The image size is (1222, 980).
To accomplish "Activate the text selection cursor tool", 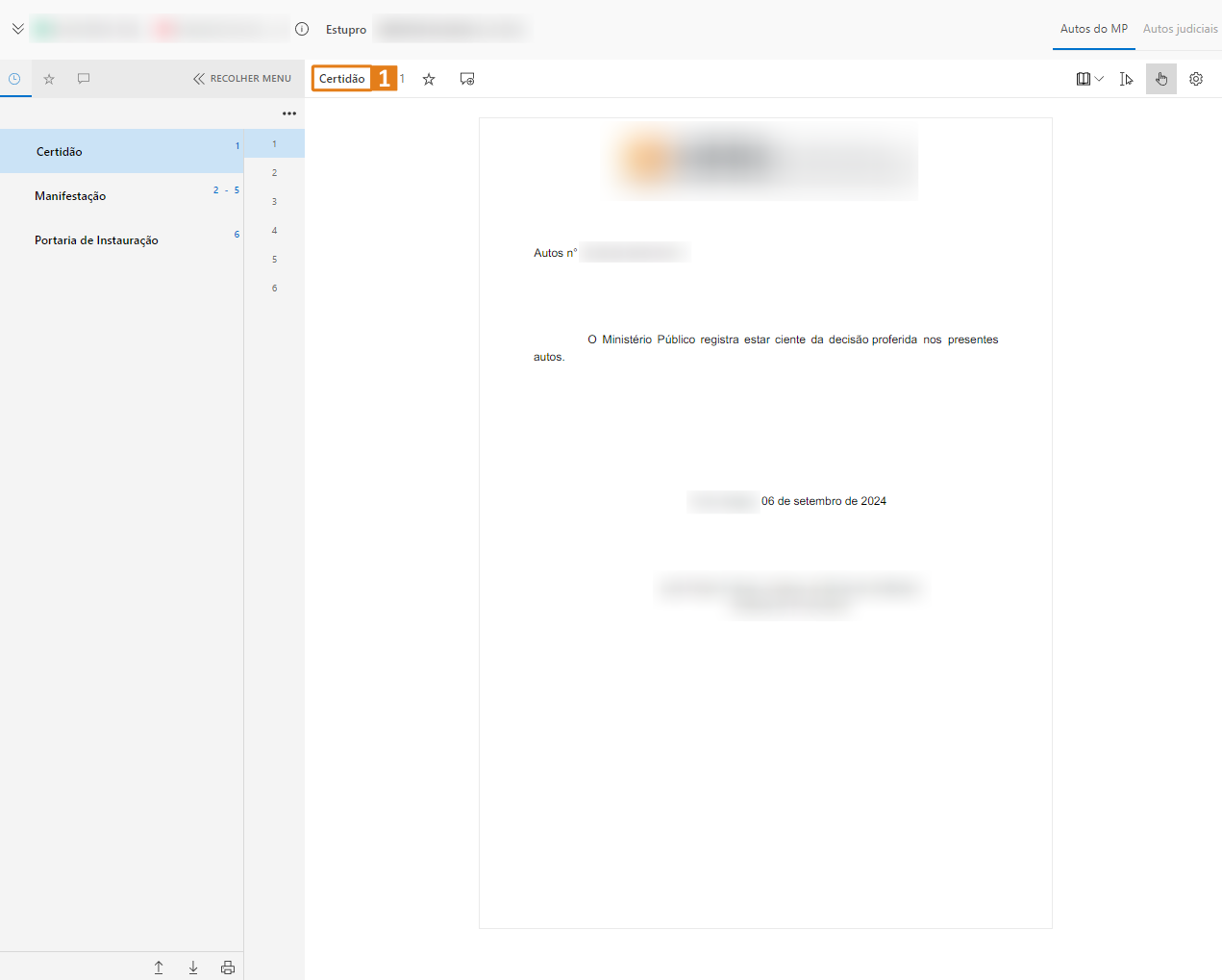I will click(x=1126, y=79).
